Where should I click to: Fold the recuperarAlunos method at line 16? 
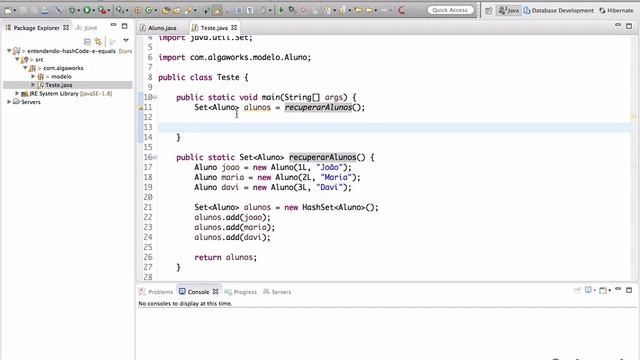pyautogui.click(x=155, y=157)
